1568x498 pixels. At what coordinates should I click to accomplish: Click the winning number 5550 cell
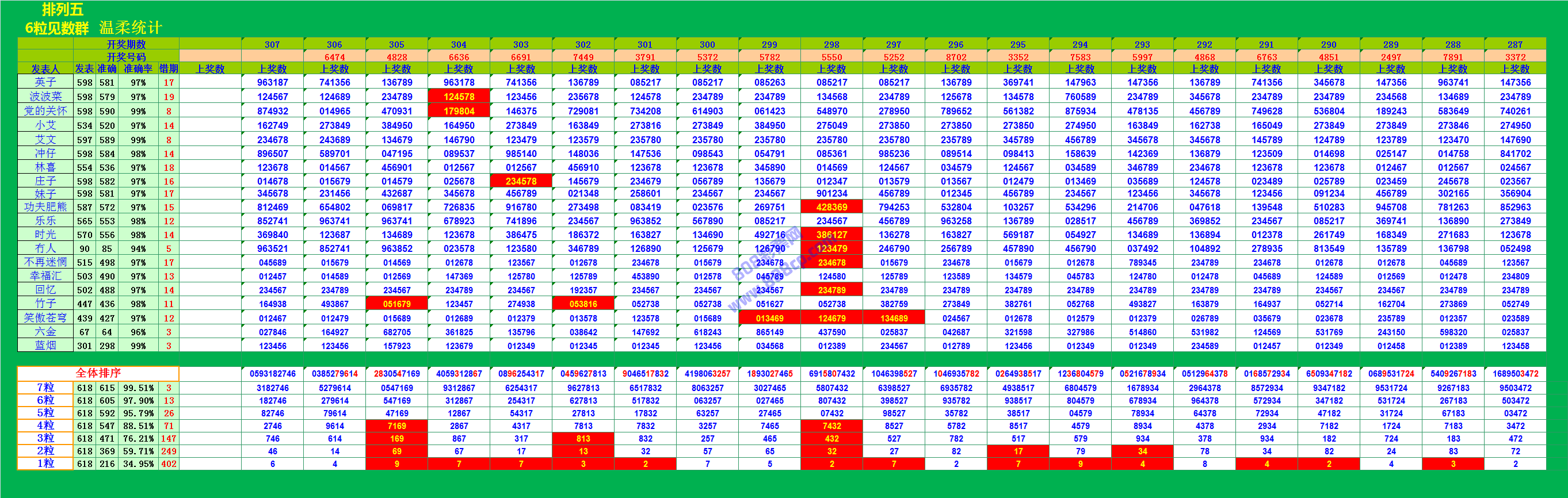(x=831, y=56)
